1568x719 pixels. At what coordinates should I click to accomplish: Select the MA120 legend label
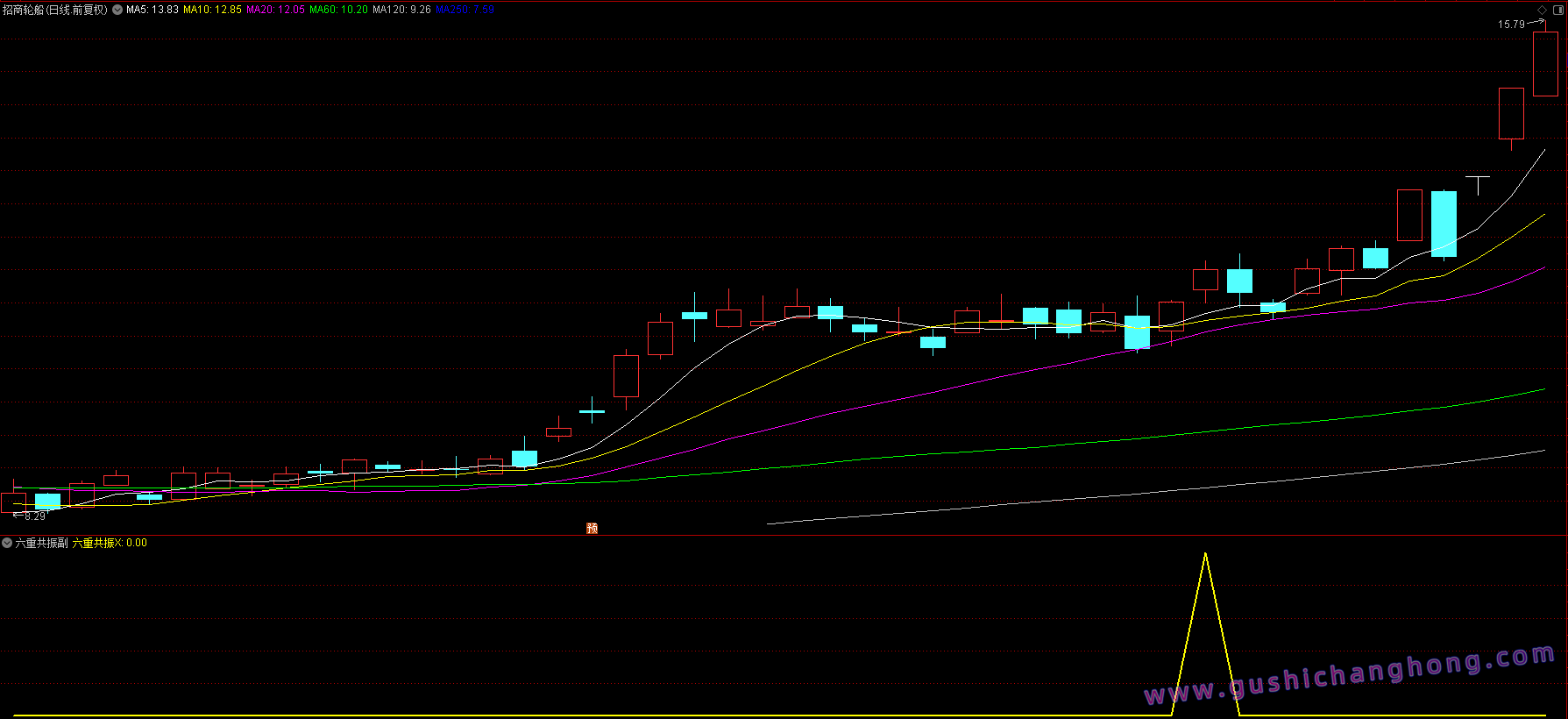[x=401, y=10]
